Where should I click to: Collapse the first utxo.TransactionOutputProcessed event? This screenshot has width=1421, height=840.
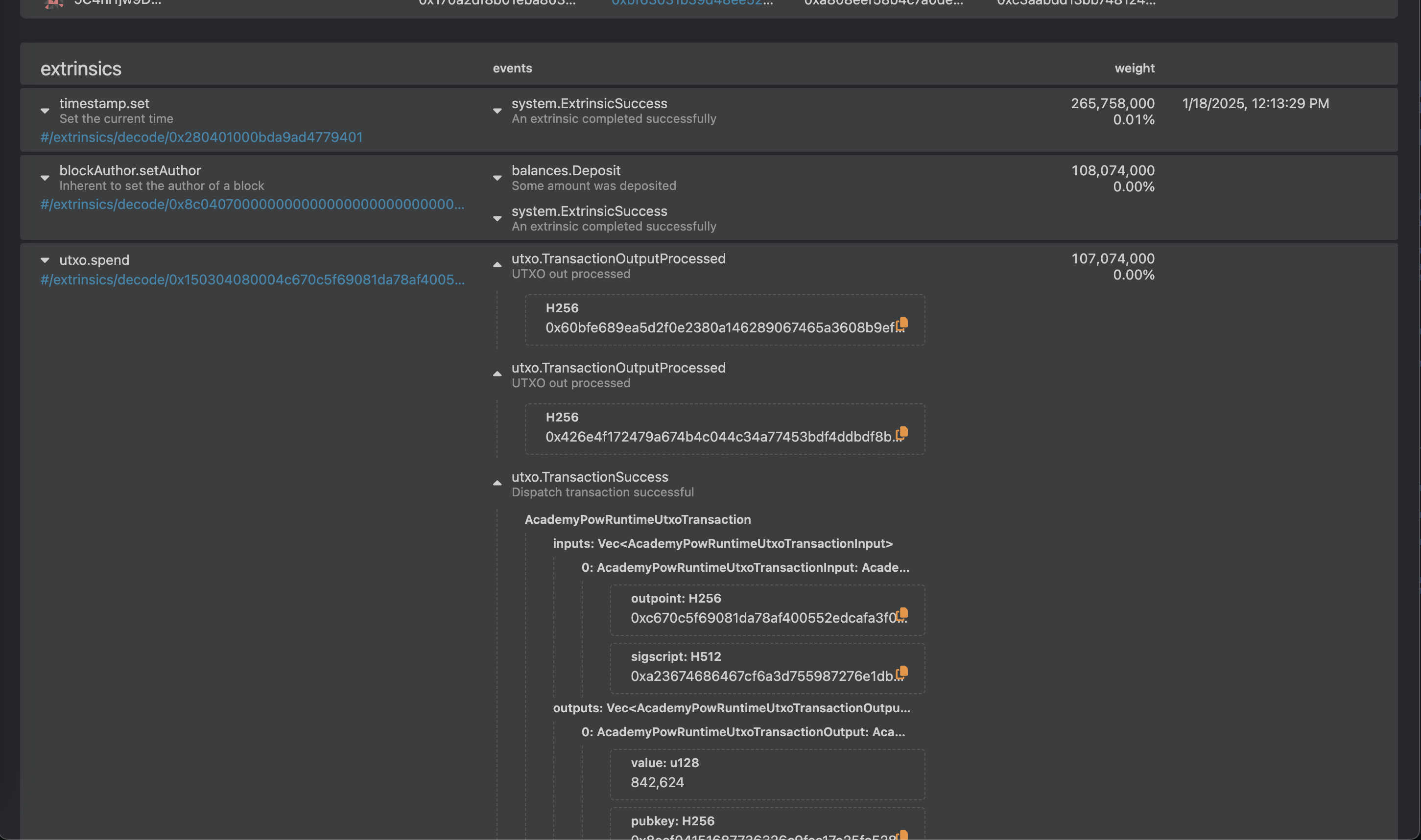click(x=497, y=265)
